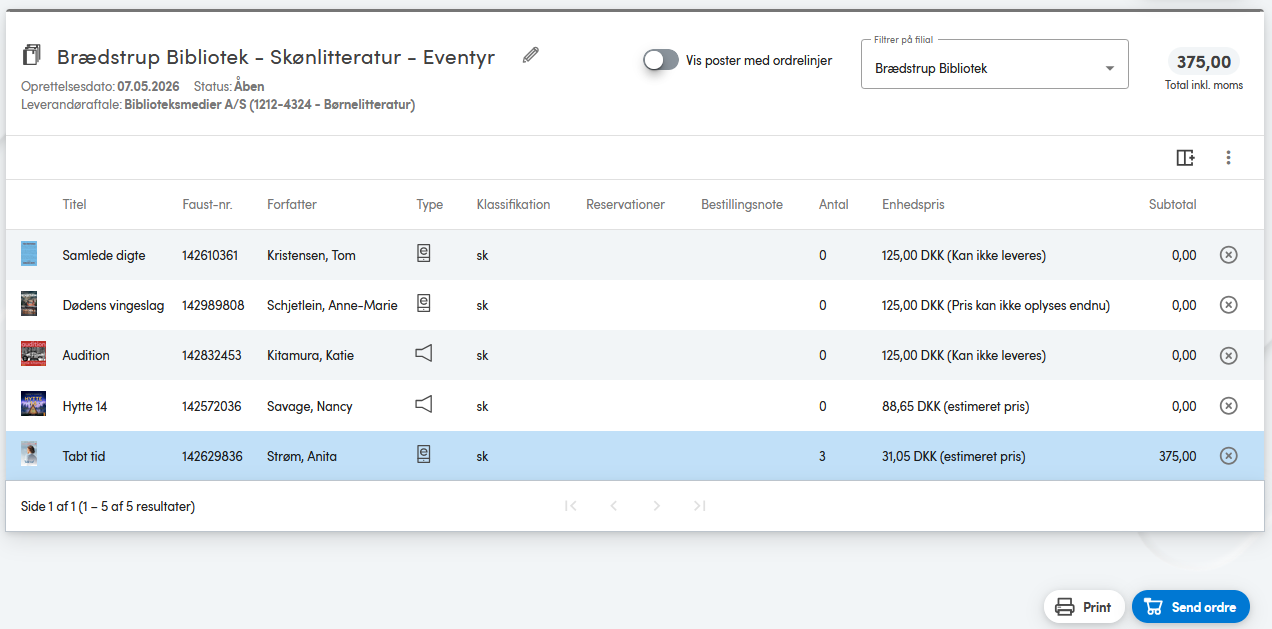Click the 375,00 total incl. moms badge

click(1204, 62)
